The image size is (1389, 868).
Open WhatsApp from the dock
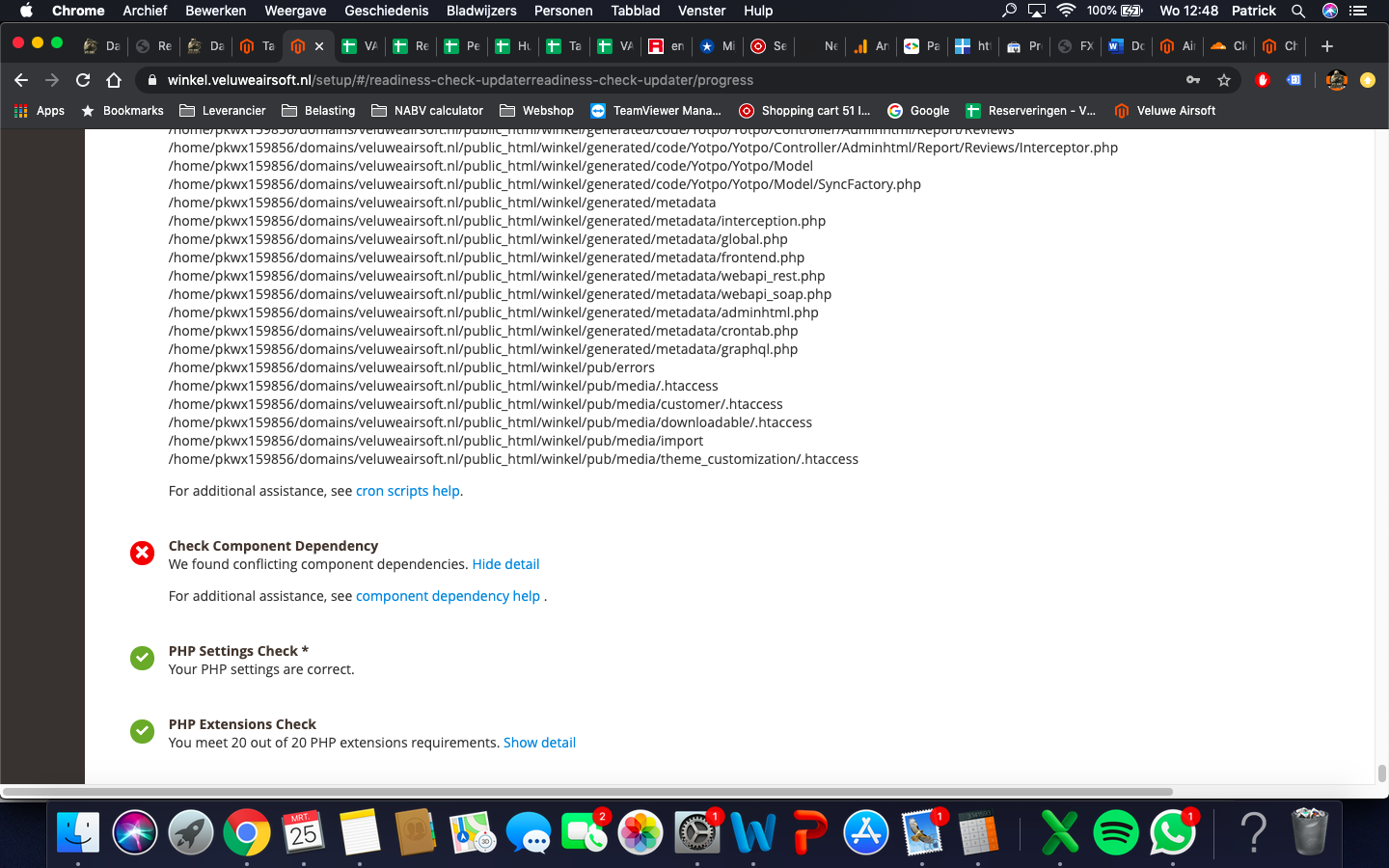(1172, 832)
